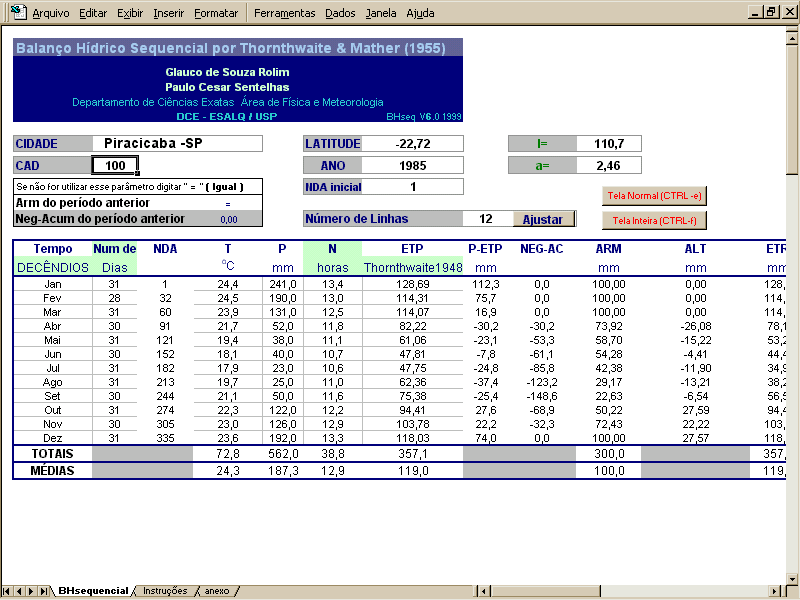Image resolution: width=800 pixels, height=600 pixels.
Task: Click January temperature value 24,4
Action: click(x=228, y=284)
